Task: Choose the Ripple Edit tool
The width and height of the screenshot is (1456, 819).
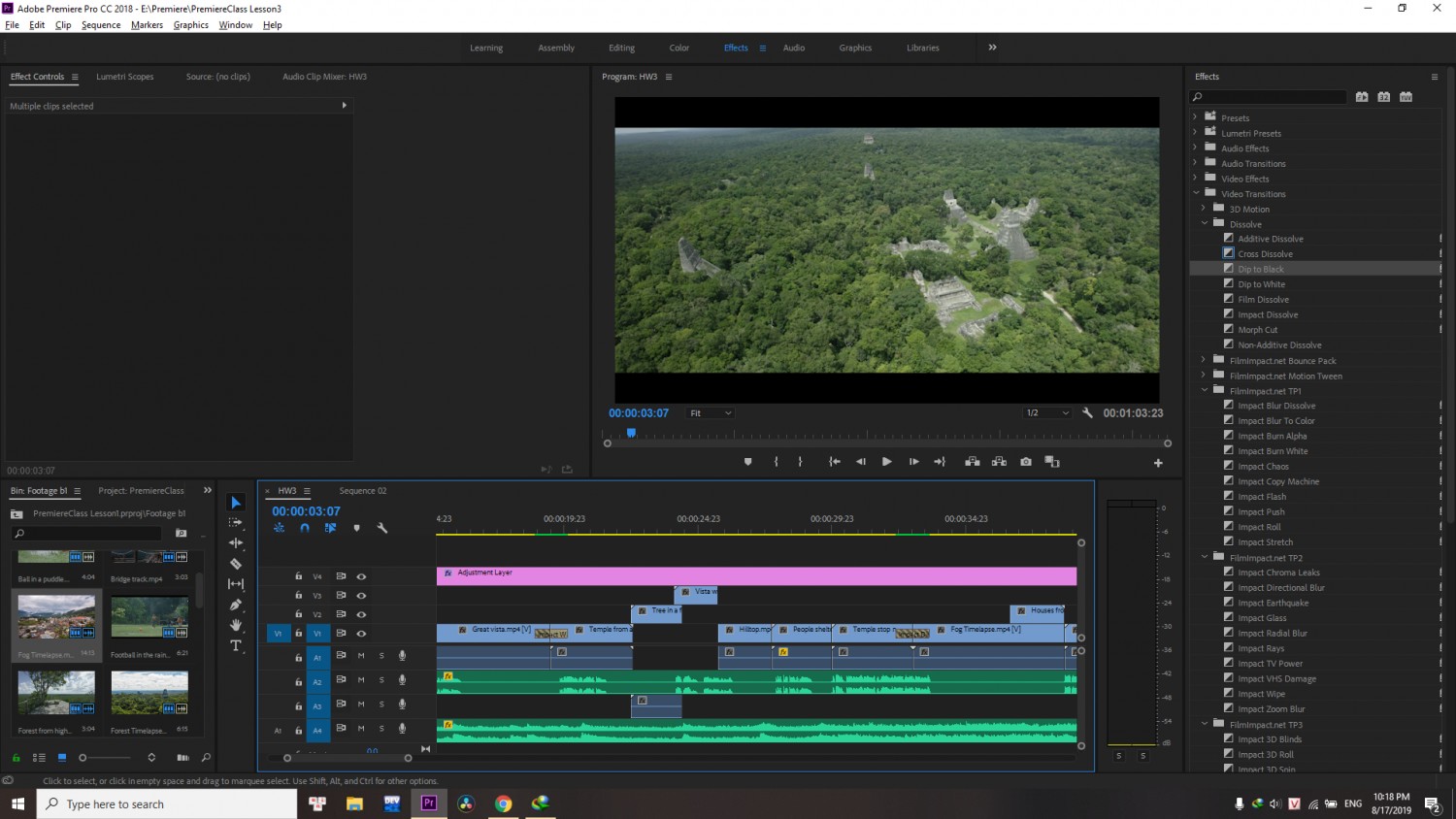Action: pos(236,543)
